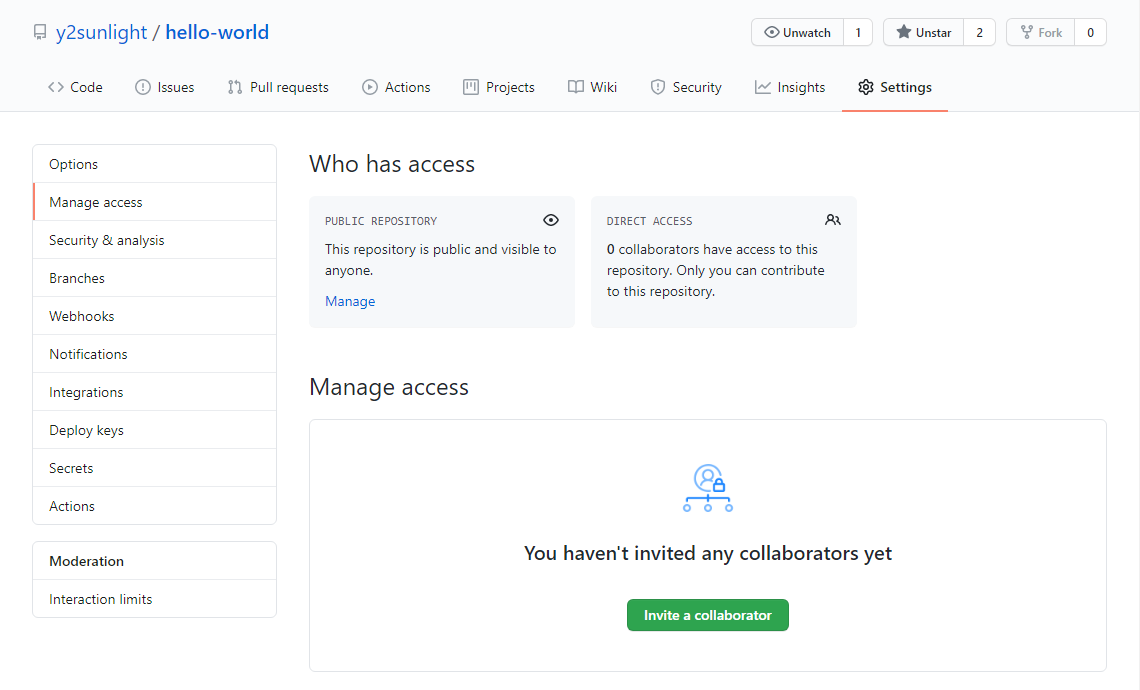Image resolution: width=1140 pixels, height=690 pixels.
Task: Click the repository book icon beside y2sunlight
Action: [40, 33]
